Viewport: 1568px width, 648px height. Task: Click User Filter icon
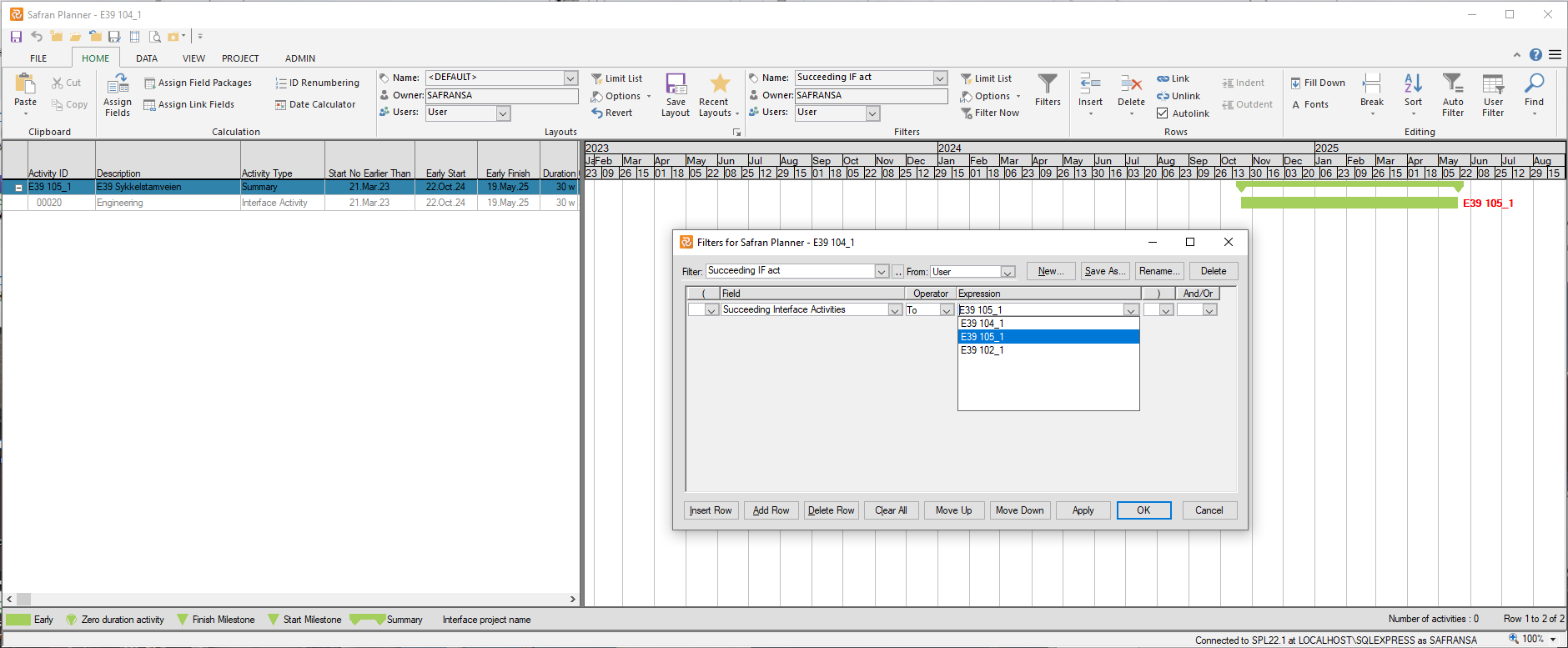click(x=1493, y=83)
